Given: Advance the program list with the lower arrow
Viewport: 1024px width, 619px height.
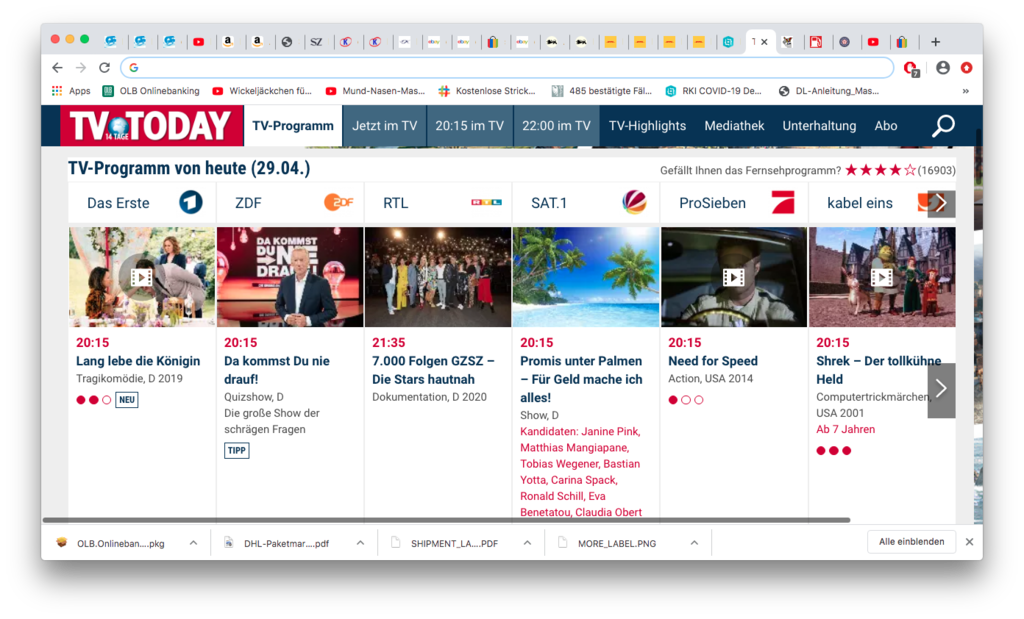Looking at the screenshot, I should point(941,390).
